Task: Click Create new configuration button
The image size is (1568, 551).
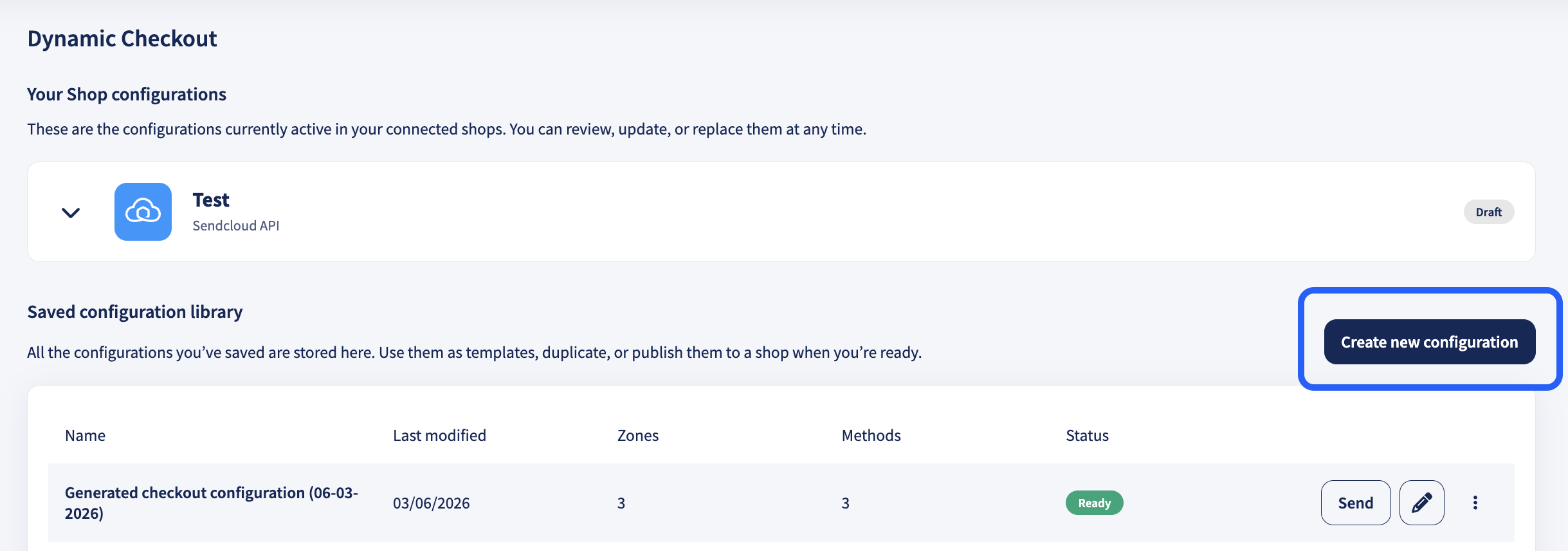Action: tap(1429, 342)
